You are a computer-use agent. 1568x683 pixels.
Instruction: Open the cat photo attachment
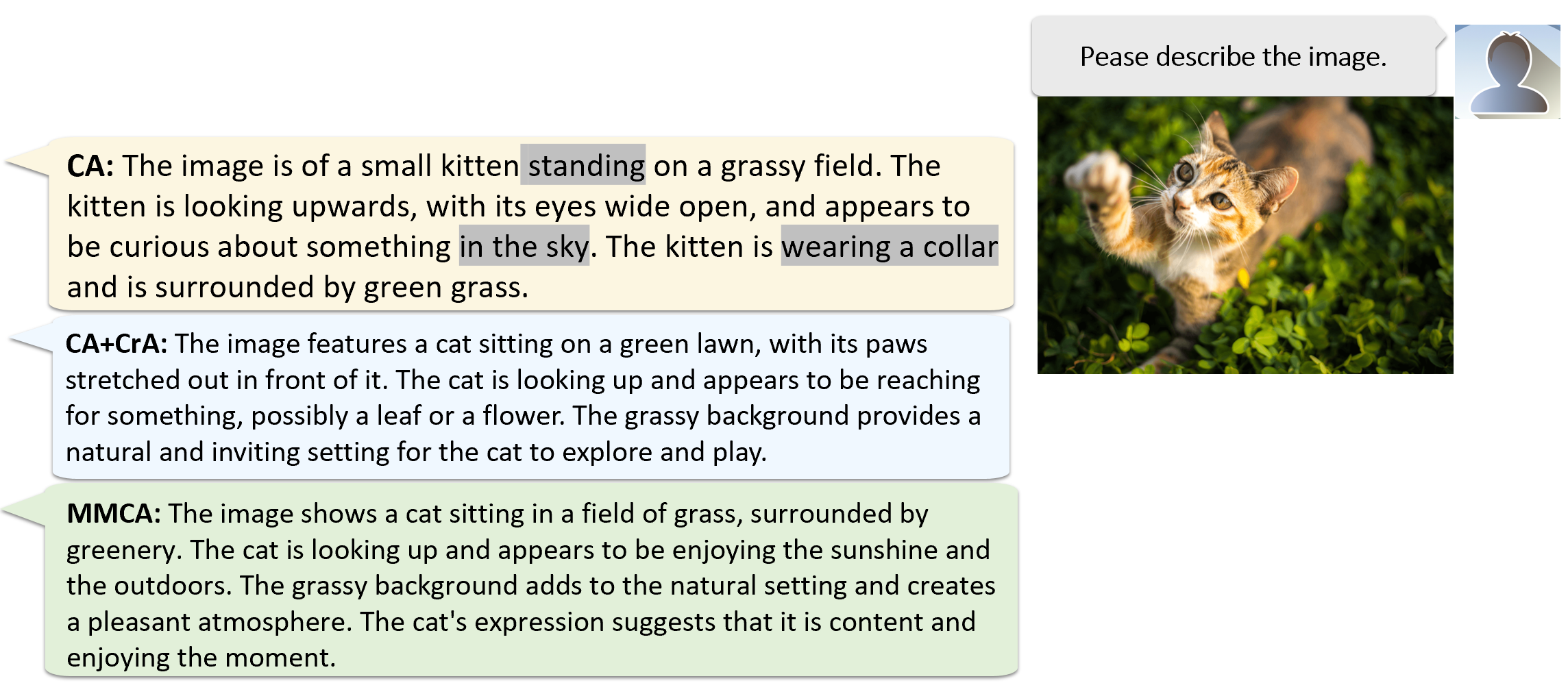[1245, 235]
